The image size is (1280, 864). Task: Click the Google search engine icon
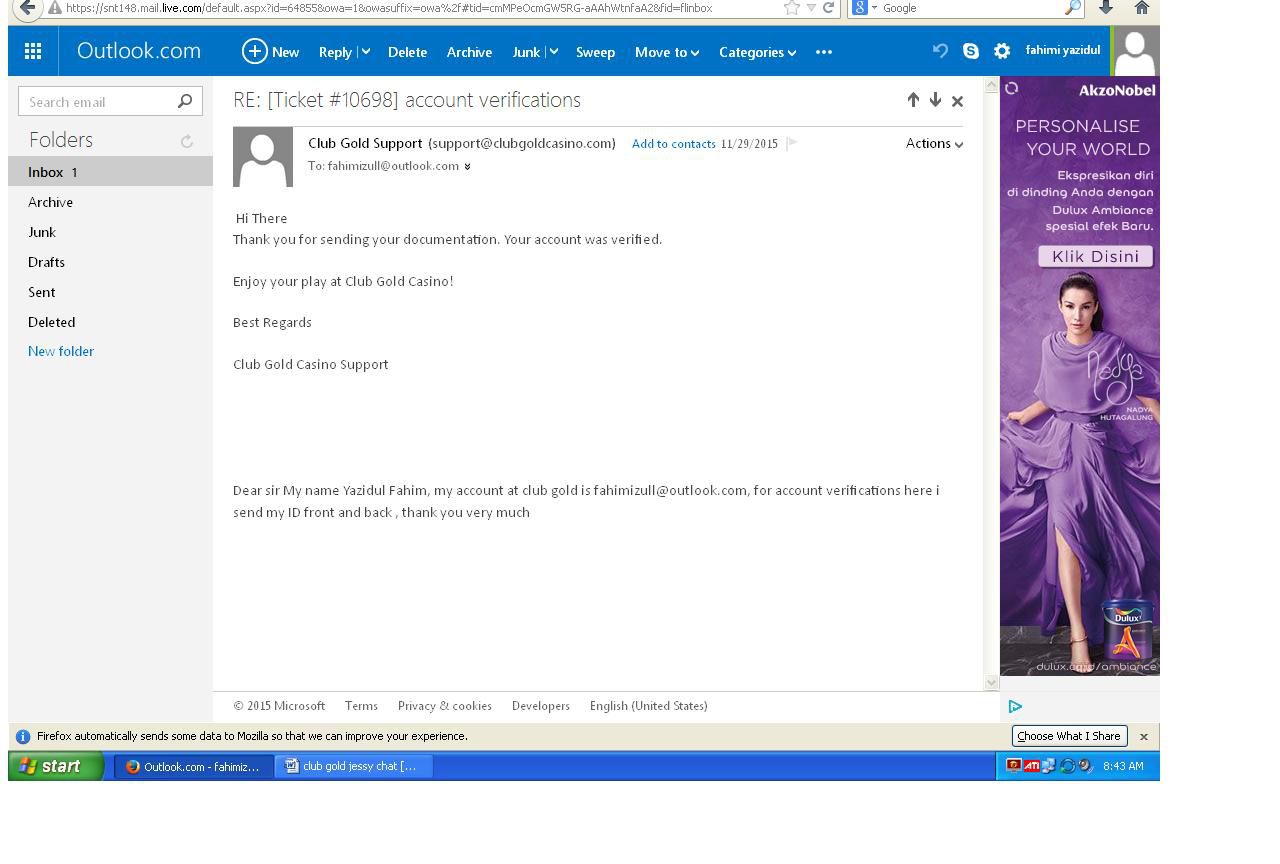pyautogui.click(x=859, y=7)
